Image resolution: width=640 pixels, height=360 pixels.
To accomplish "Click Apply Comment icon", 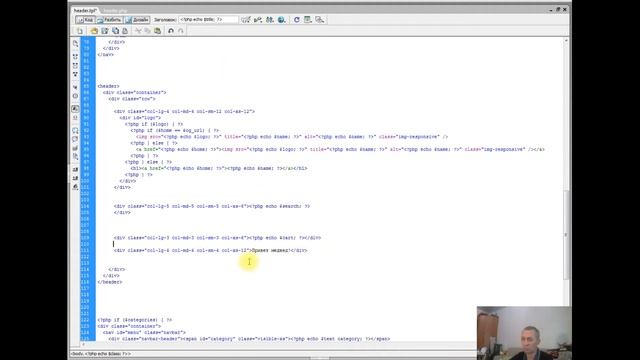I will (75, 131).
